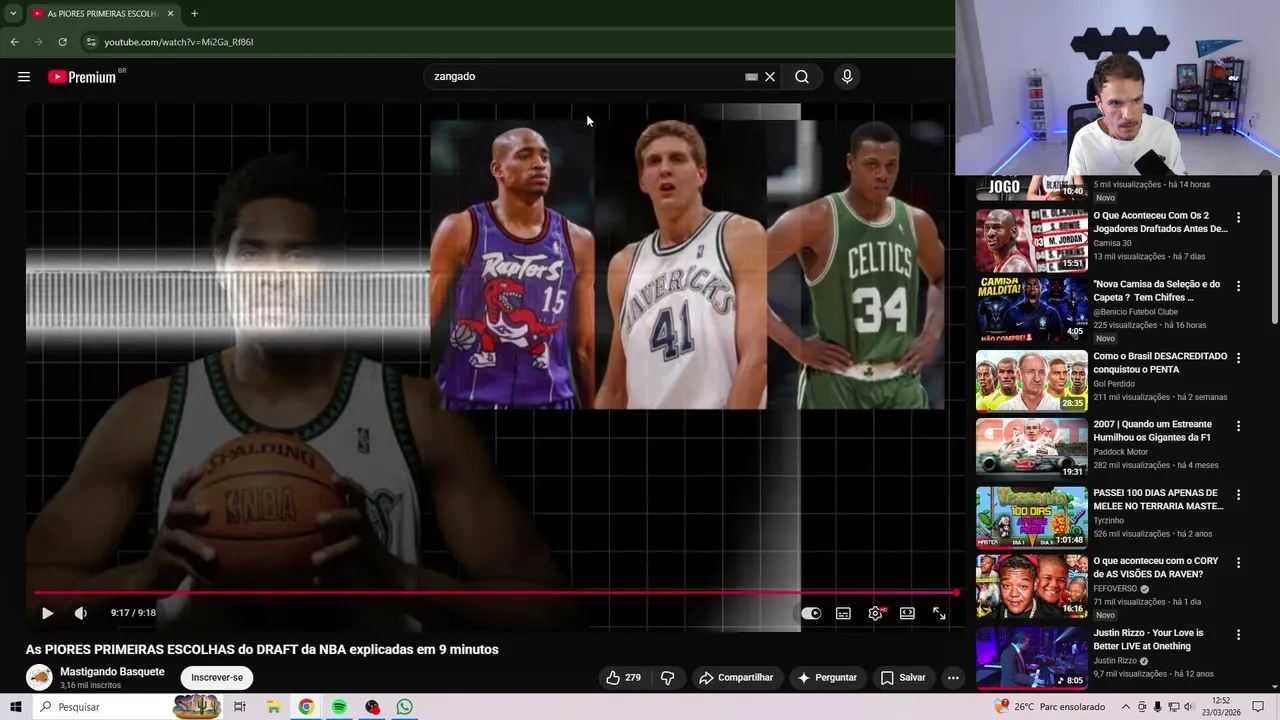This screenshot has height=720, width=1280.
Task: Open 'Como o Brasil DESACREDITADO' video thumbnail
Action: tap(1031, 380)
